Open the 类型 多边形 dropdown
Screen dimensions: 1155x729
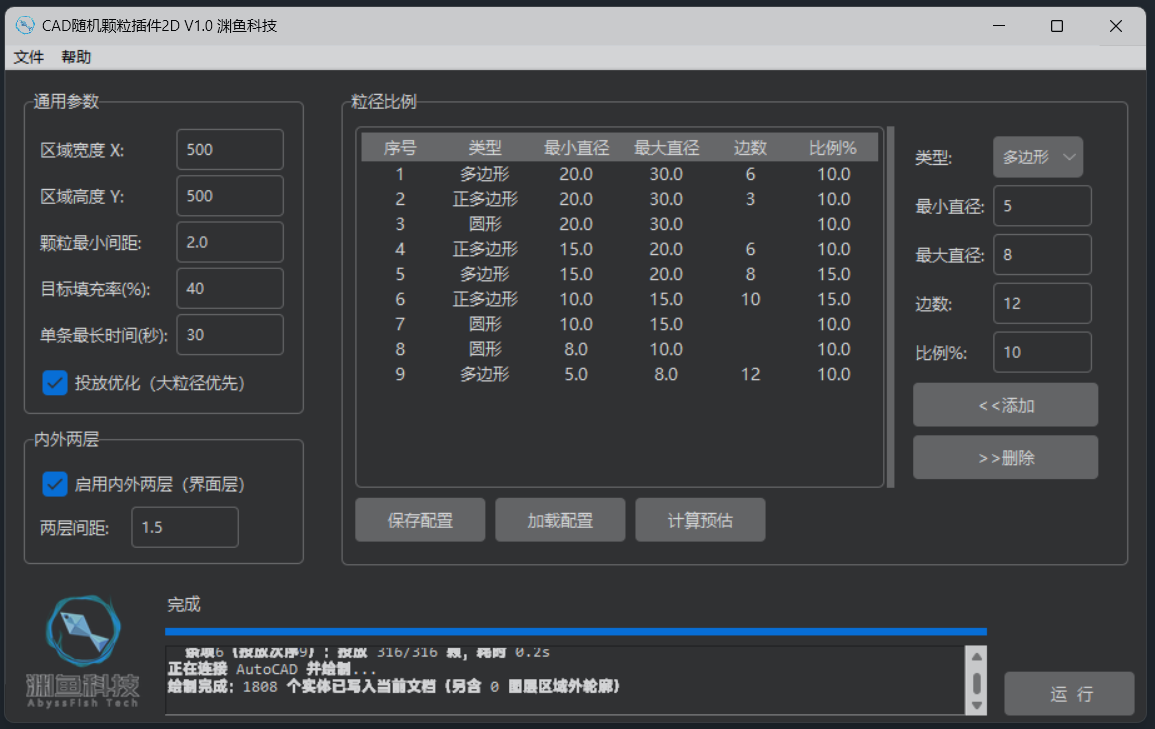point(1038,157)
